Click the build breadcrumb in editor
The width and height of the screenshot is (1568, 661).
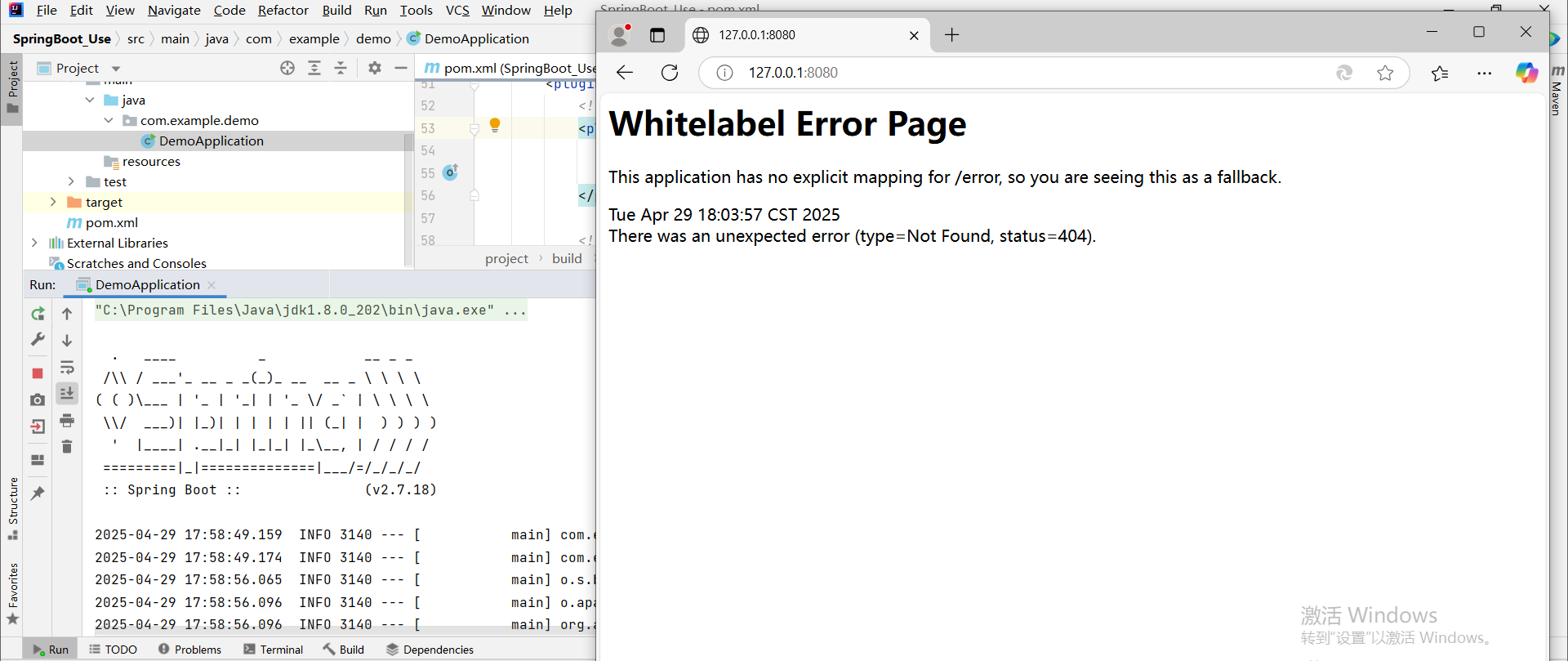(567, 258)
